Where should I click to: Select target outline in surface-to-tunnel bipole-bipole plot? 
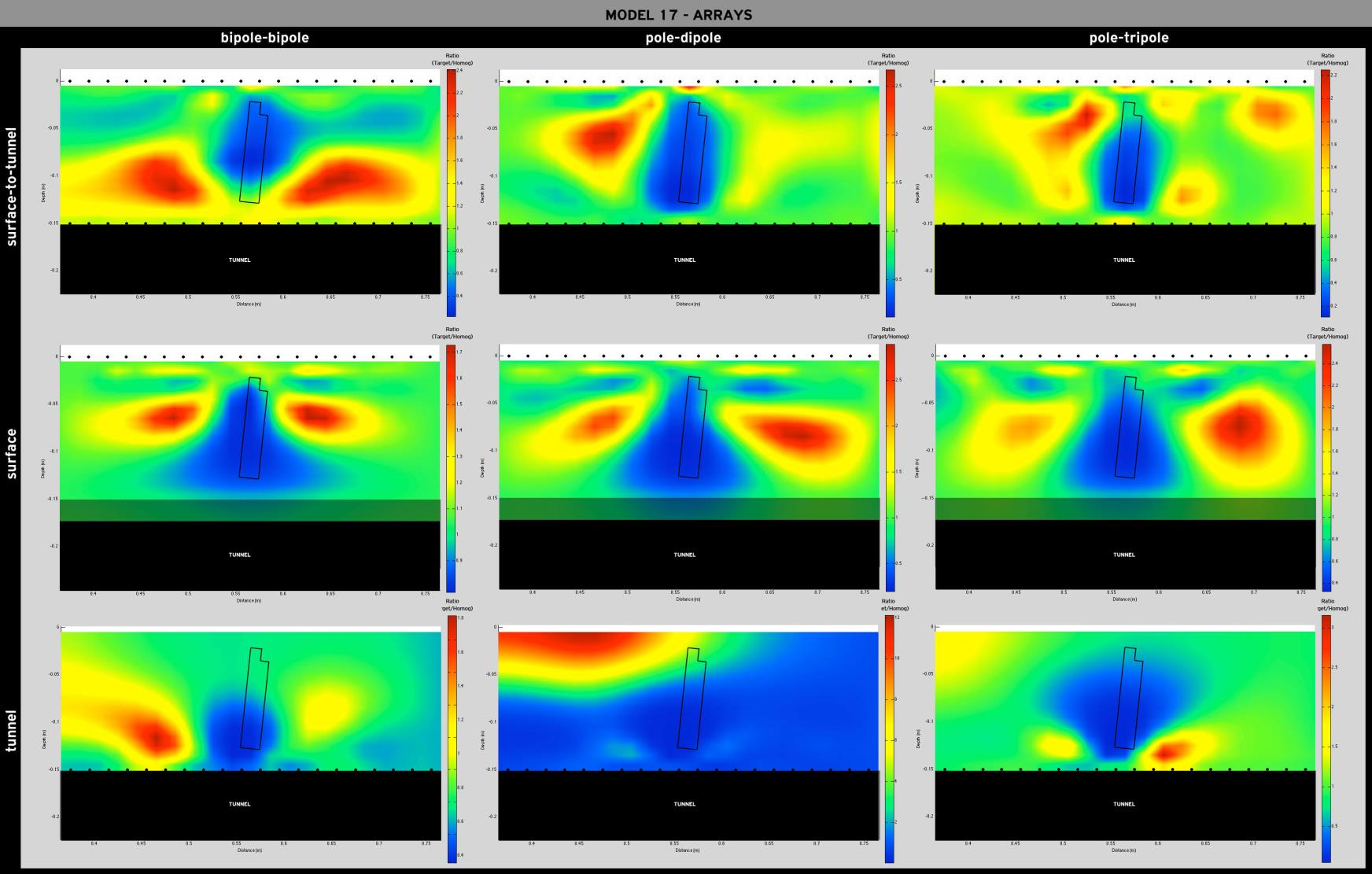point(253,152)
